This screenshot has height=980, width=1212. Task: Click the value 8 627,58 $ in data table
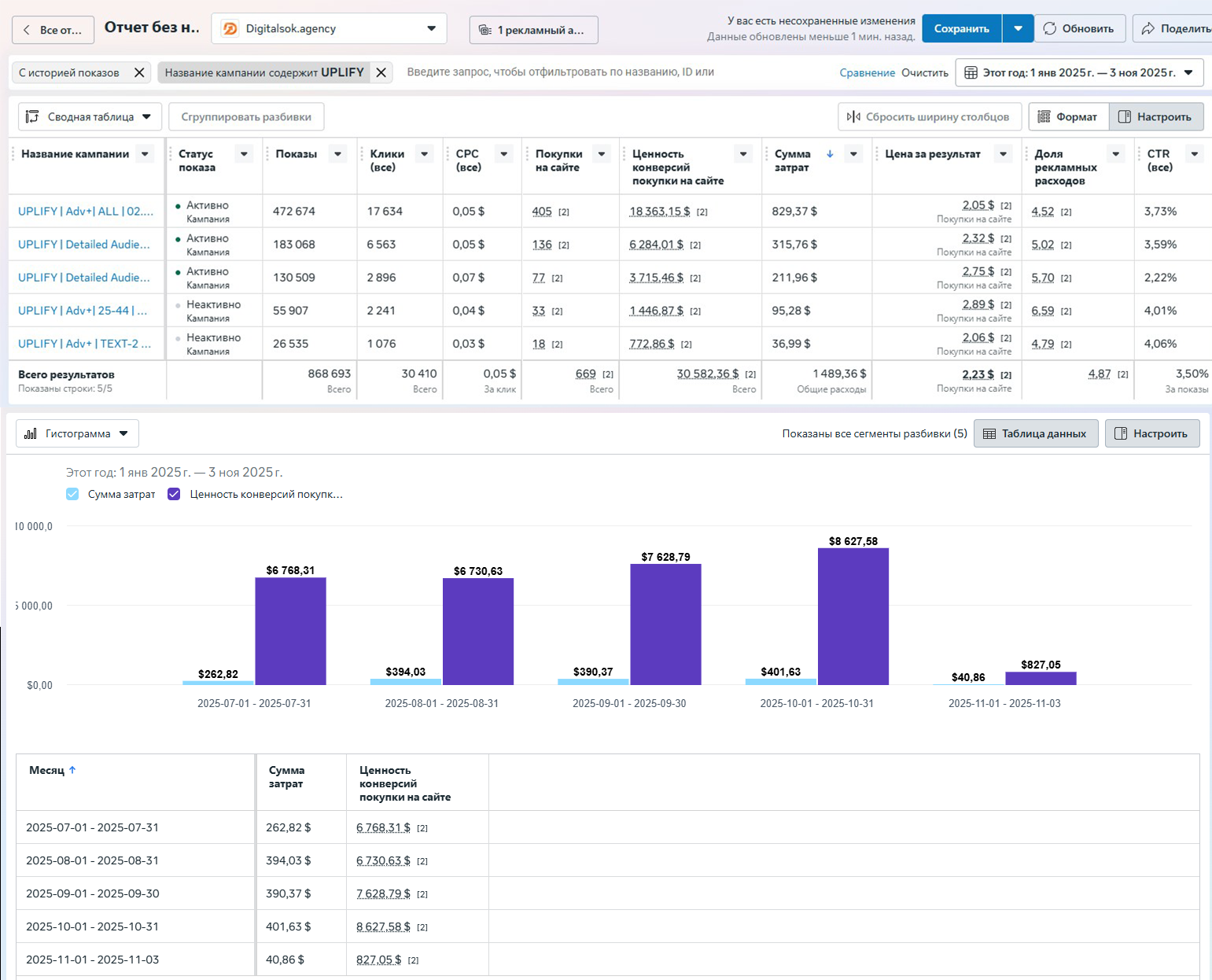pos(383,927)
